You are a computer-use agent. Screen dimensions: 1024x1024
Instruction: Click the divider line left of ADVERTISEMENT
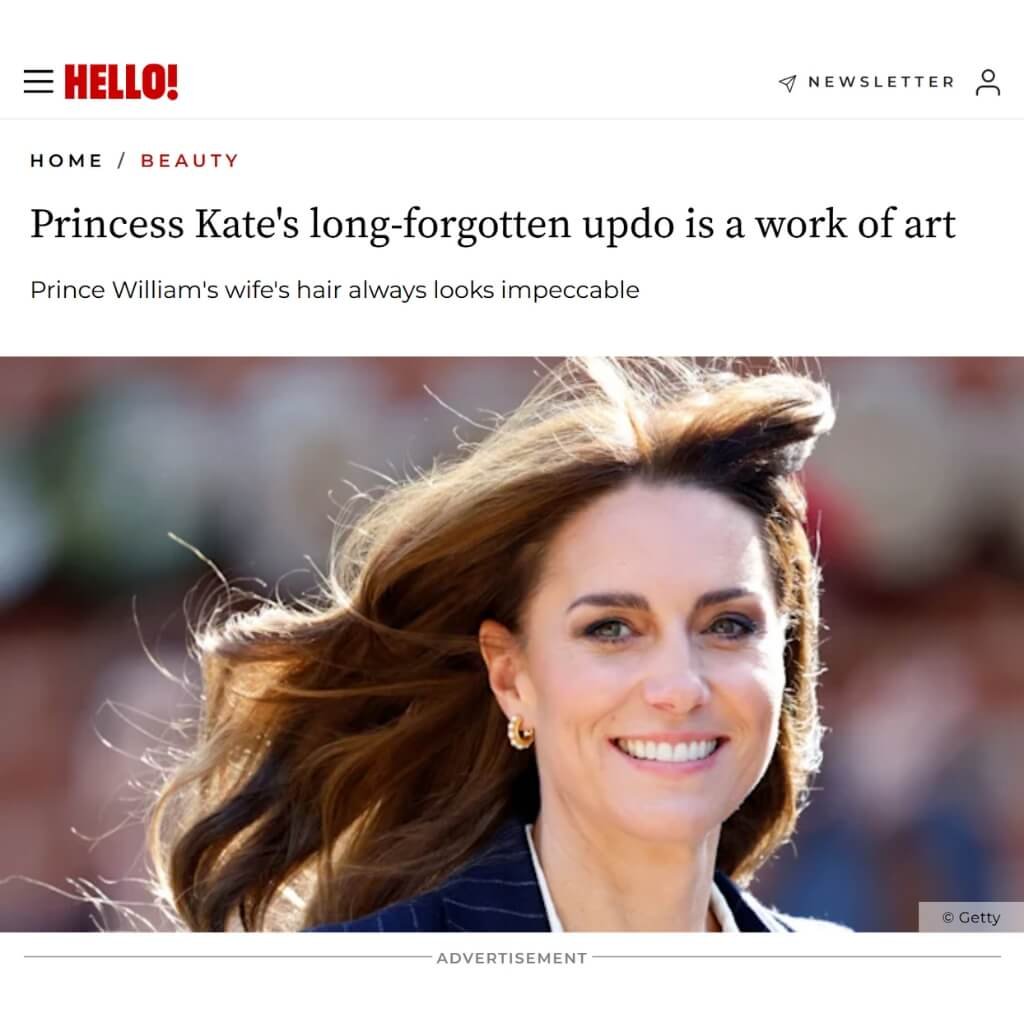pos(228,957)
